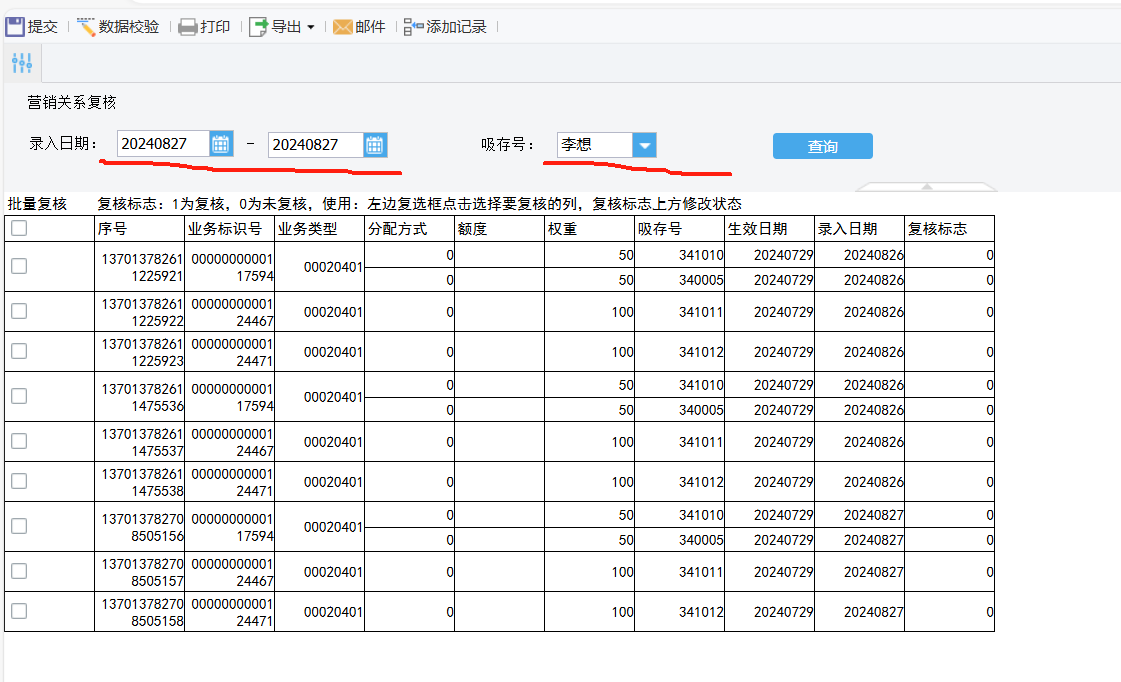Click the 序号 column header
The width and height of the screenshot is (1121, 682).
139,229
